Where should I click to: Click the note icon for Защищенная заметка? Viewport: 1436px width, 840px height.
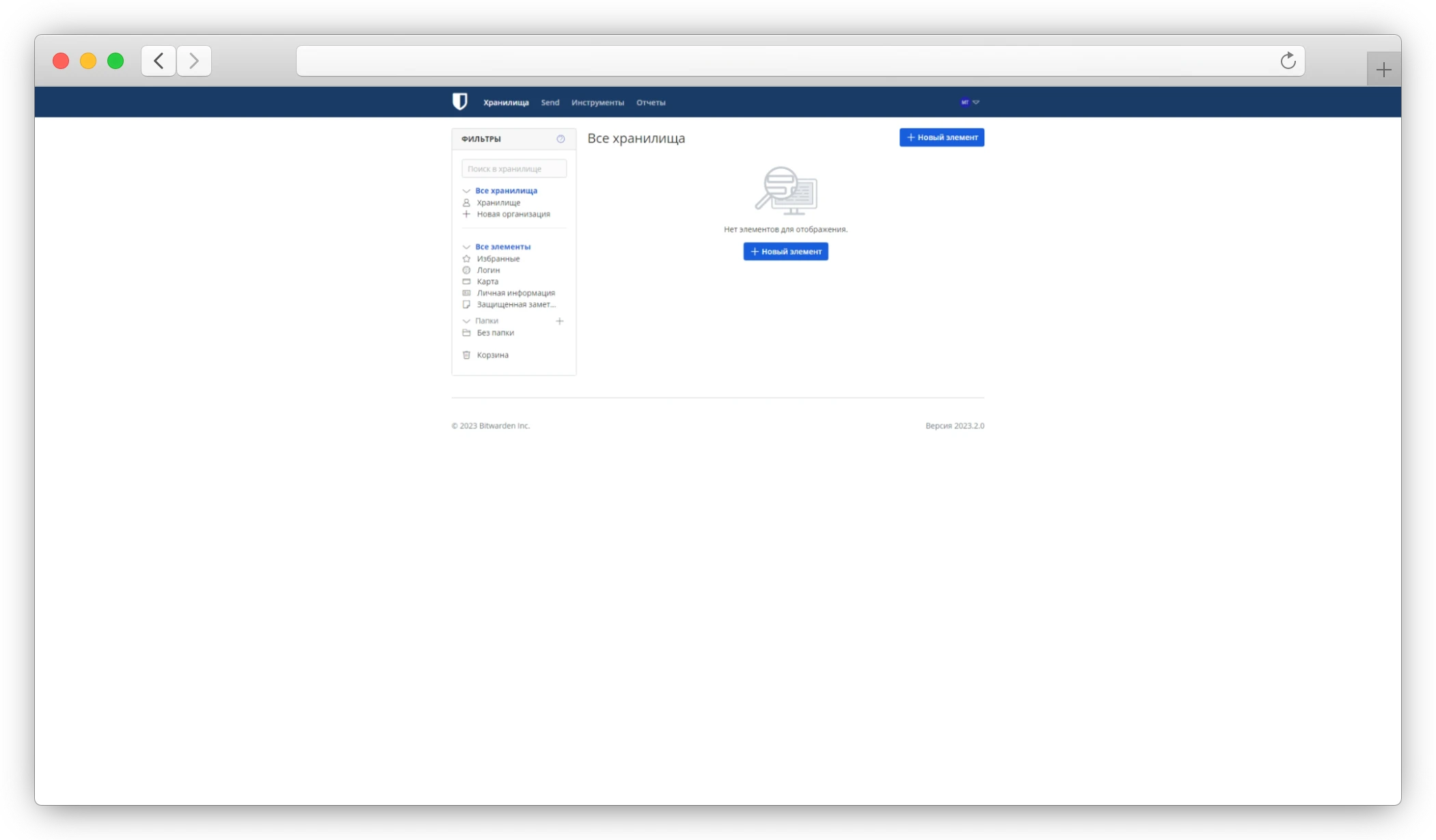click(466, 305)
